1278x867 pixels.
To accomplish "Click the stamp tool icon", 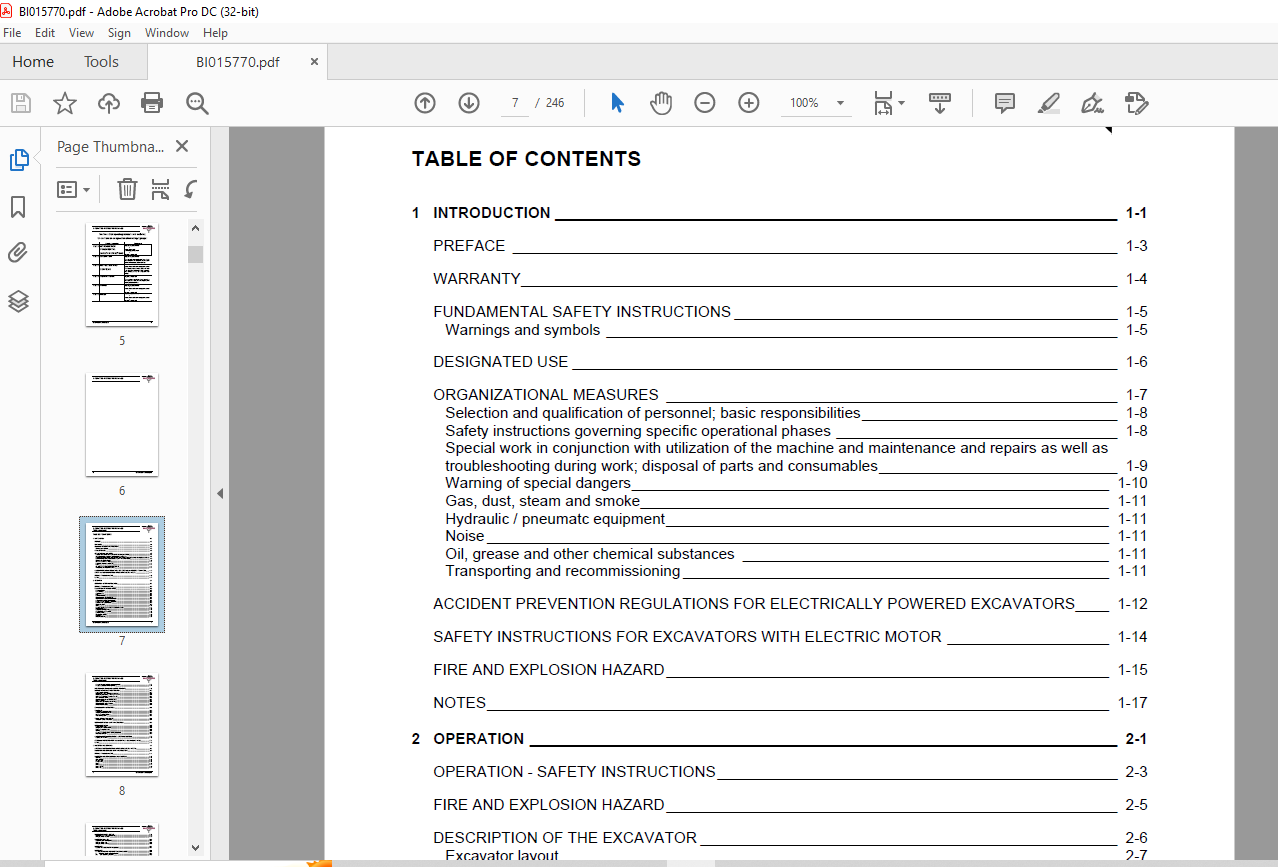I will 1136,103.
